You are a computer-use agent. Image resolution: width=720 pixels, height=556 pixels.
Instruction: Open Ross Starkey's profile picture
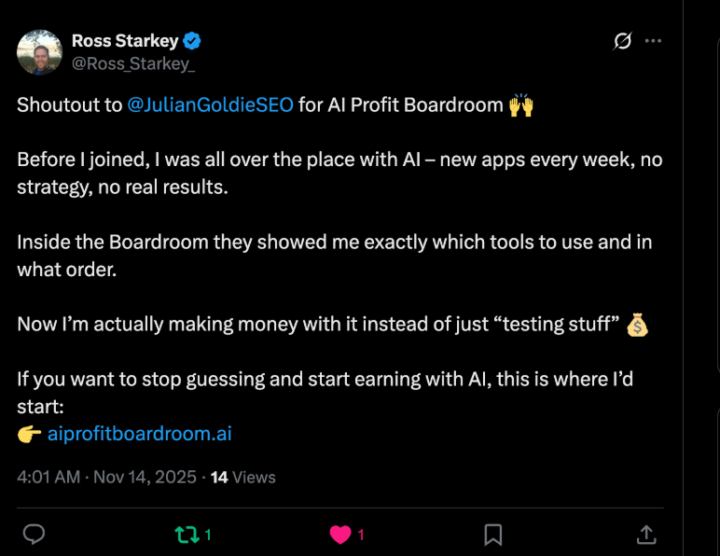[x=40, y=51]
